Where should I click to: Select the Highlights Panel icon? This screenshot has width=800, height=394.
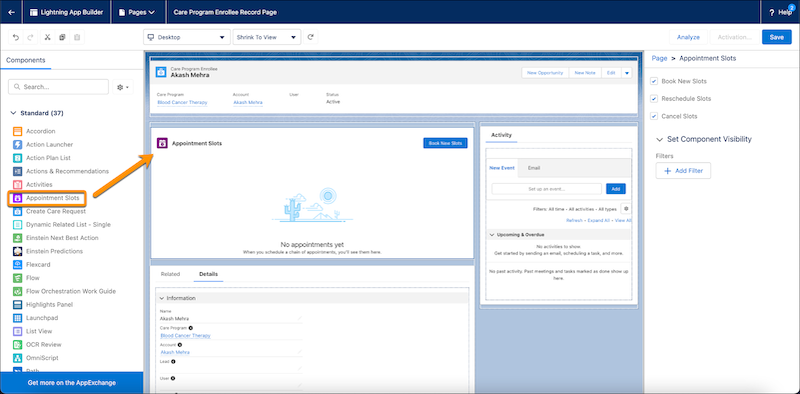tap(17, 305)
